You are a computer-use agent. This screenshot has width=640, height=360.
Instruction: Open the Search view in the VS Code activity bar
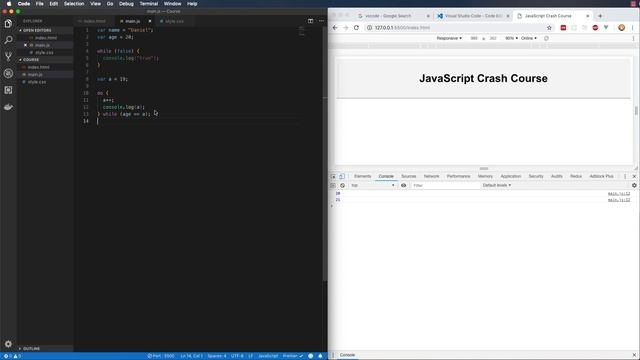click(8, 40)
